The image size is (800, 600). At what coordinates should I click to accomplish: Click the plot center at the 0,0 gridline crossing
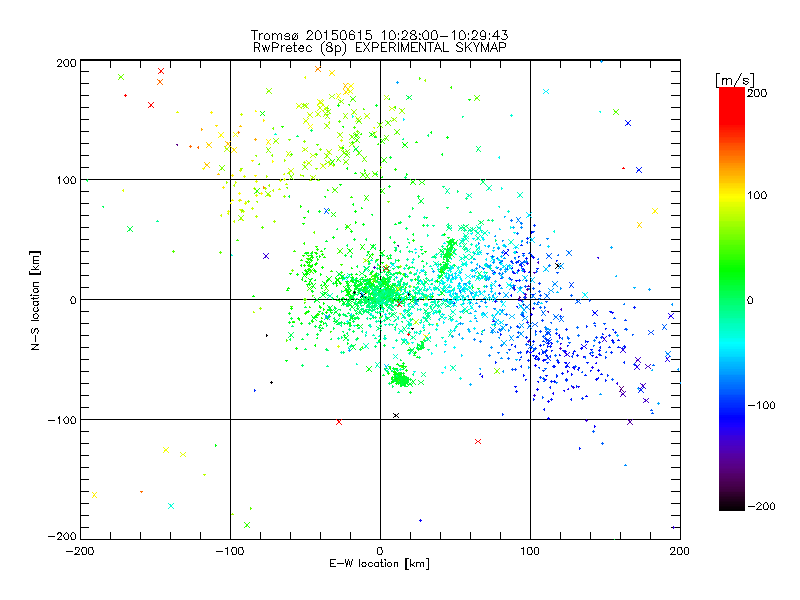[380, 299]
